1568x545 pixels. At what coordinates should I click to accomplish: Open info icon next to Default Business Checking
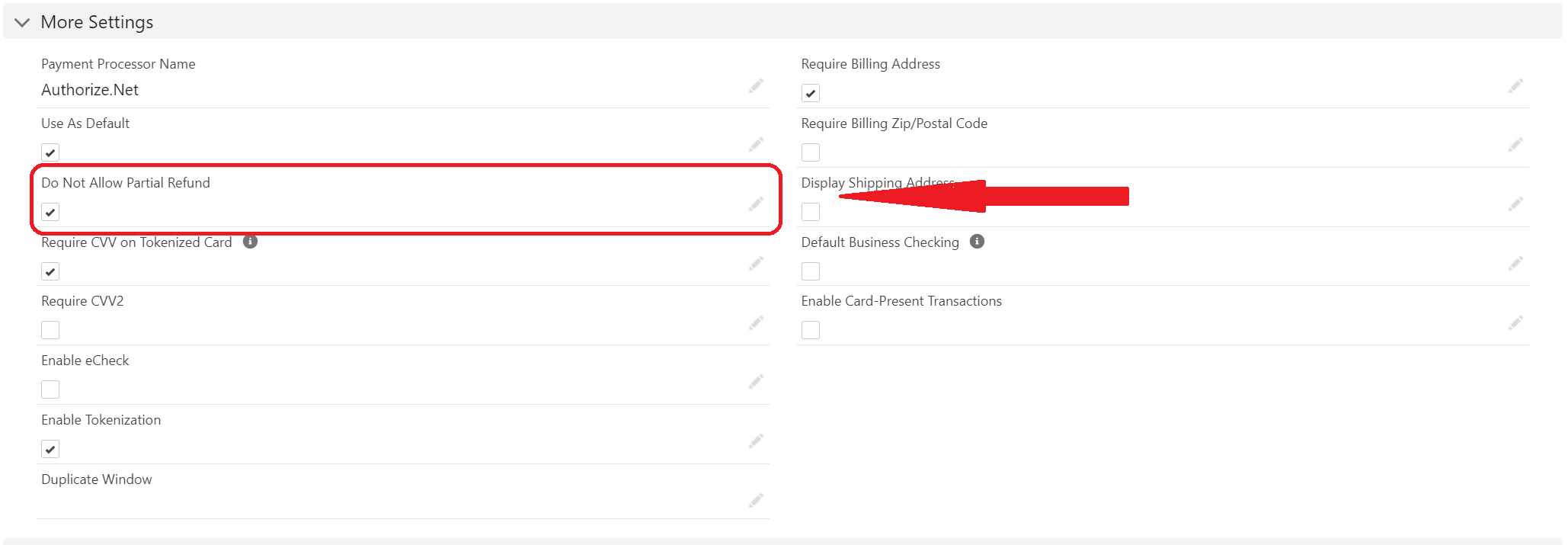click(x=977, y=242)
